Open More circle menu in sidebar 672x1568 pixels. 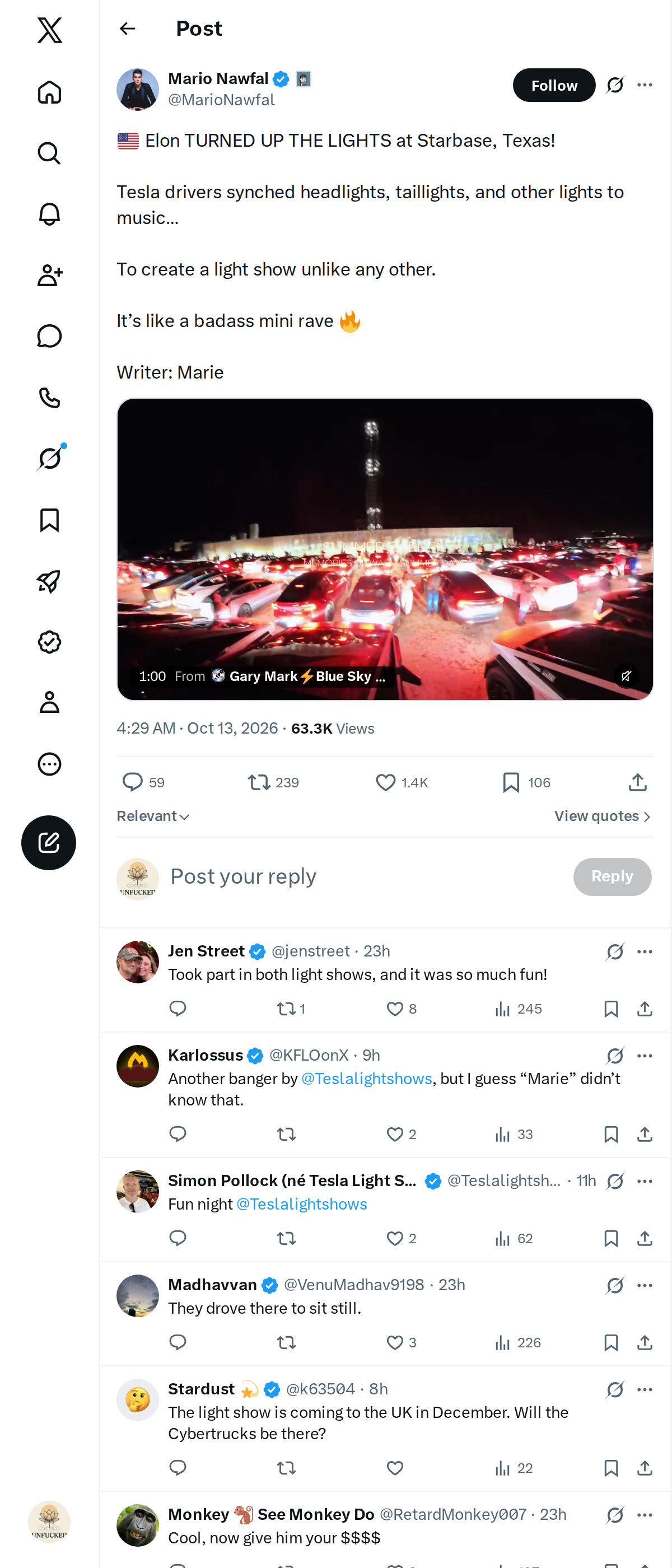click(x=49, y=764)
